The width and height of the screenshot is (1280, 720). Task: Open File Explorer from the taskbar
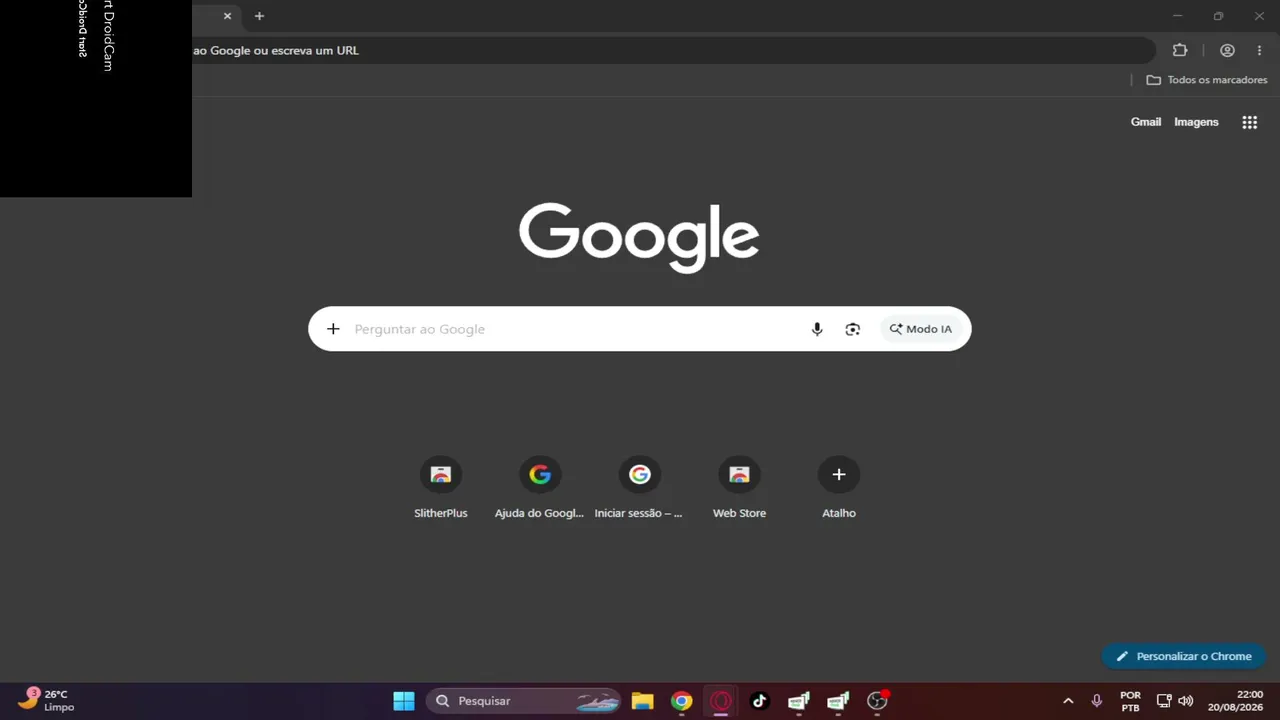642,701
